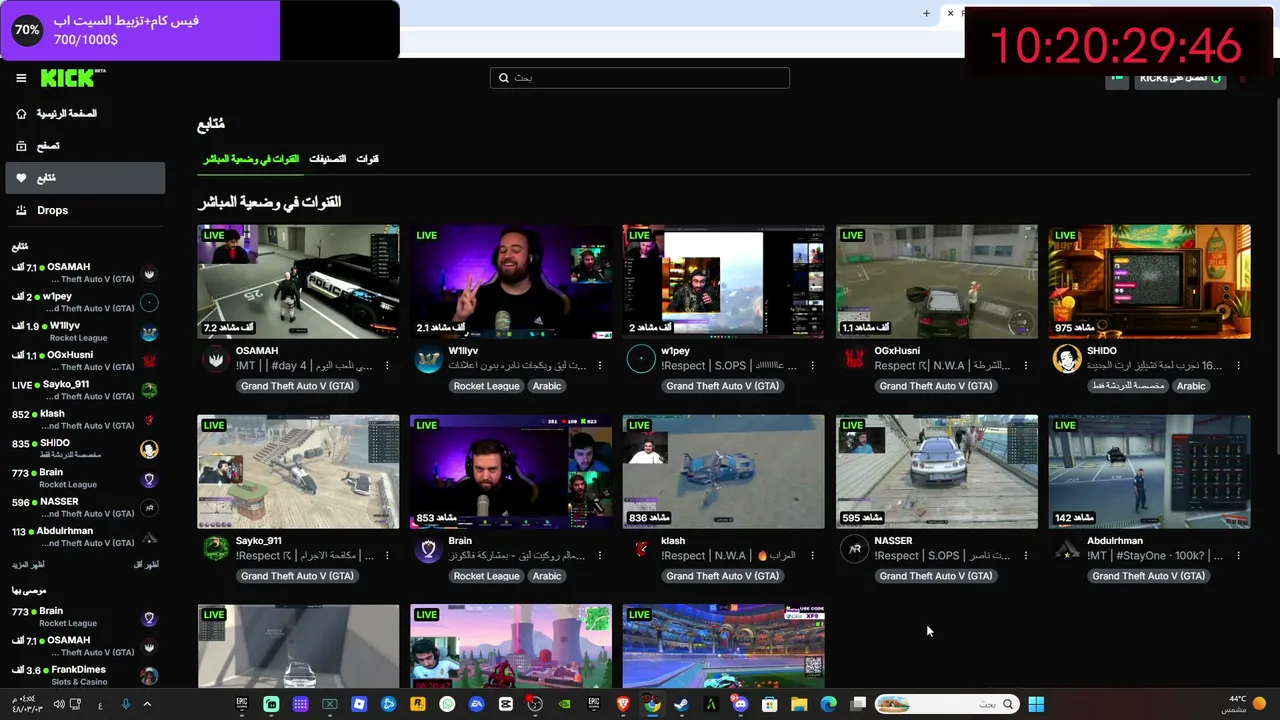Open options menu for W1llyv stream
The height and width of the screenshot is (720, 1280).
tap(600, 366)
